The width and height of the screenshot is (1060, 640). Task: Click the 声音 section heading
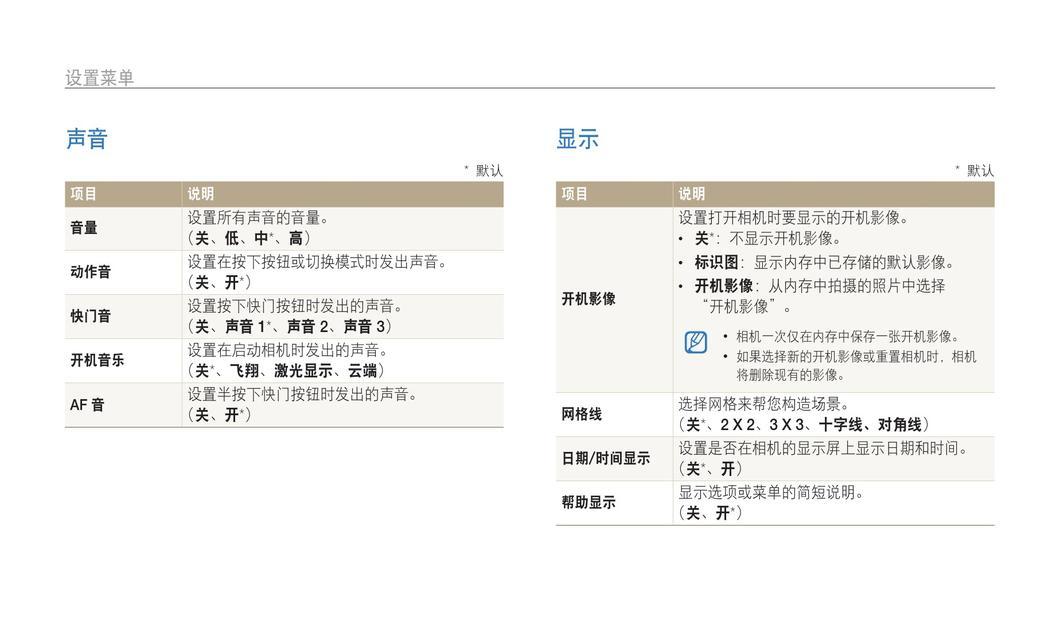click(87, 139)
